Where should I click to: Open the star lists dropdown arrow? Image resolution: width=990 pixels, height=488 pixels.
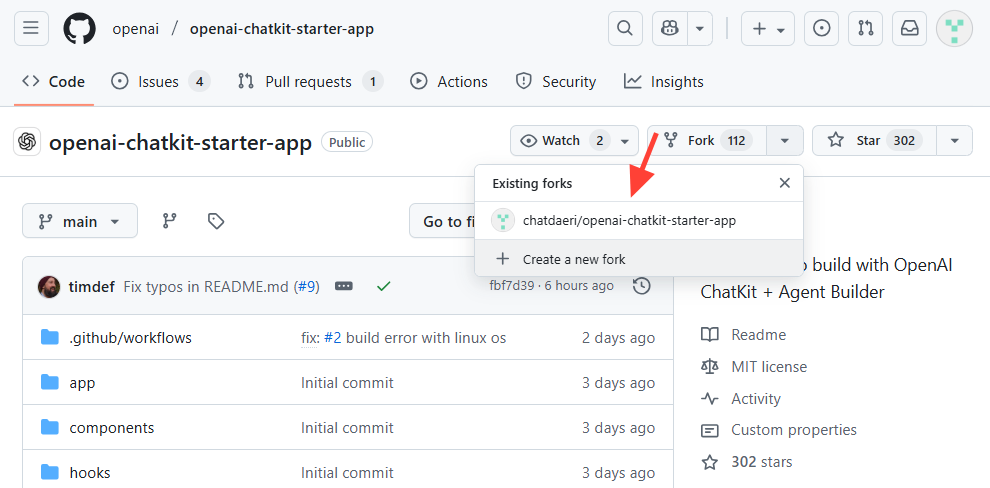tap(955, 140)
